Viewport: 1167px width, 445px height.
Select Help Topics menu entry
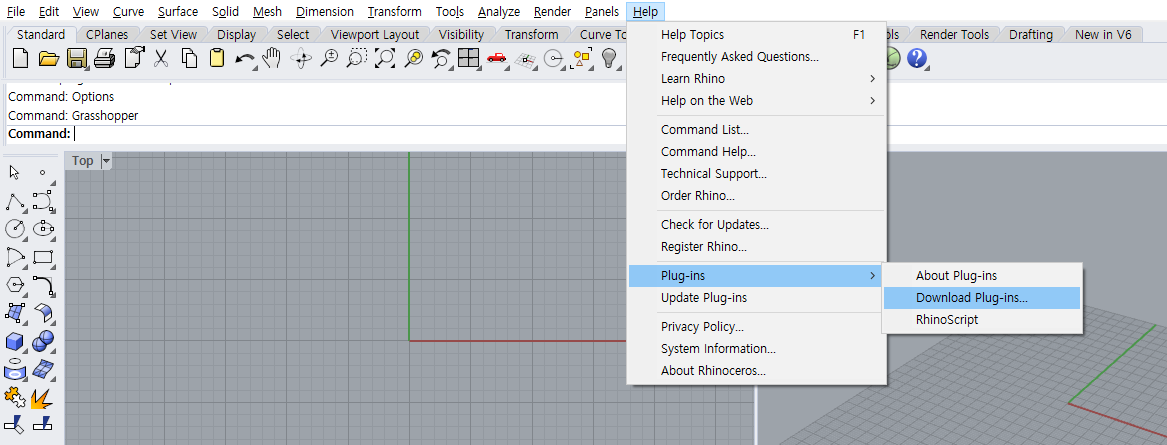(756, 35)
